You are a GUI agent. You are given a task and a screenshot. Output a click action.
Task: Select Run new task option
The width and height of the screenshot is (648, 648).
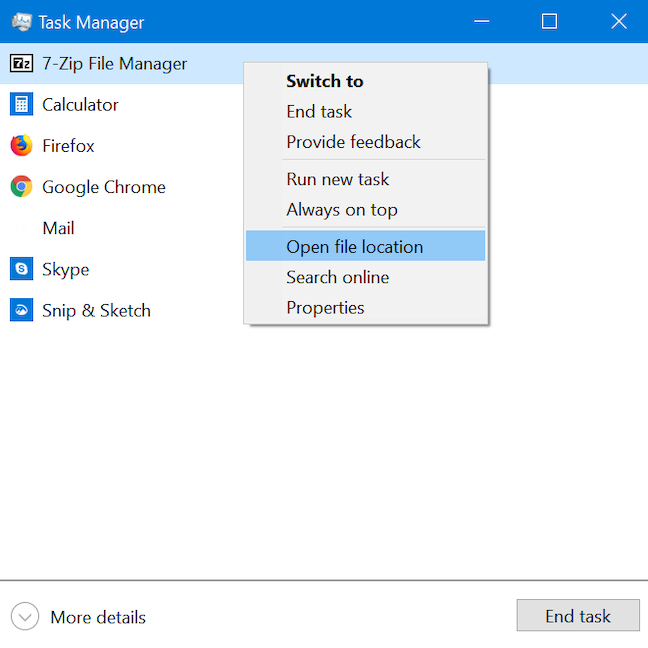[365, 179]
